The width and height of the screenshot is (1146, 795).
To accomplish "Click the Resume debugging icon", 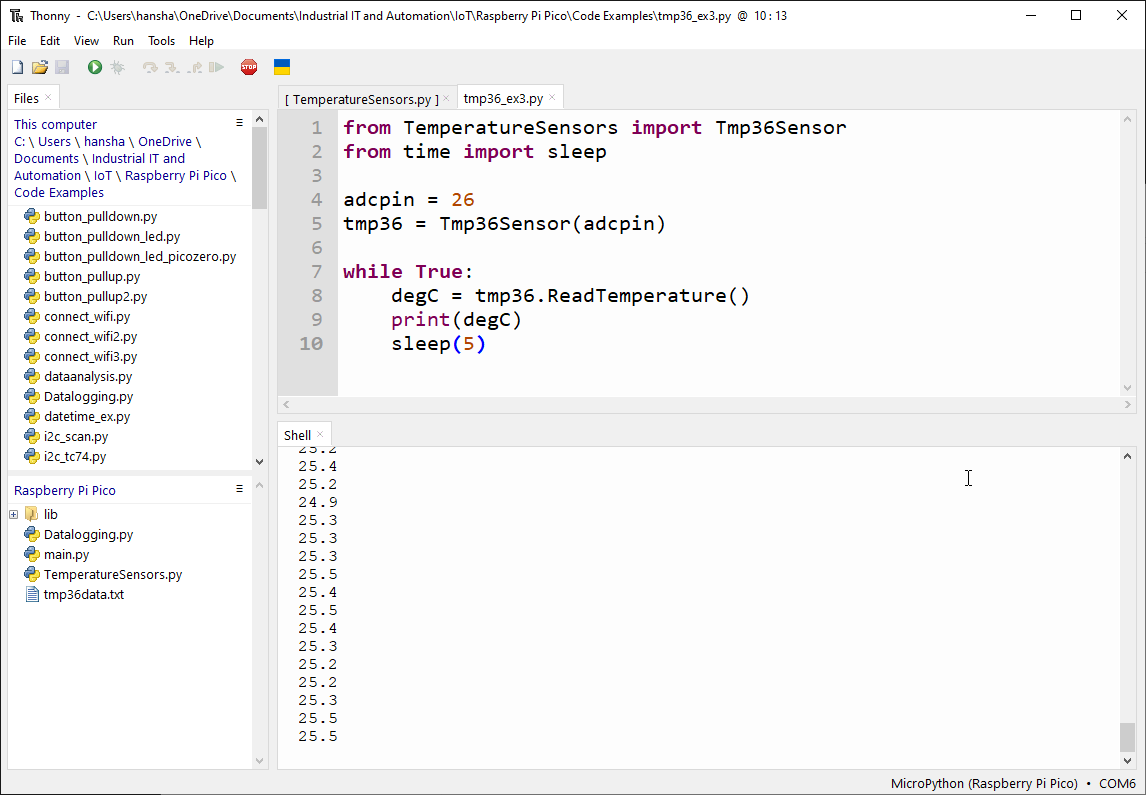I will (x=216, y=67).
